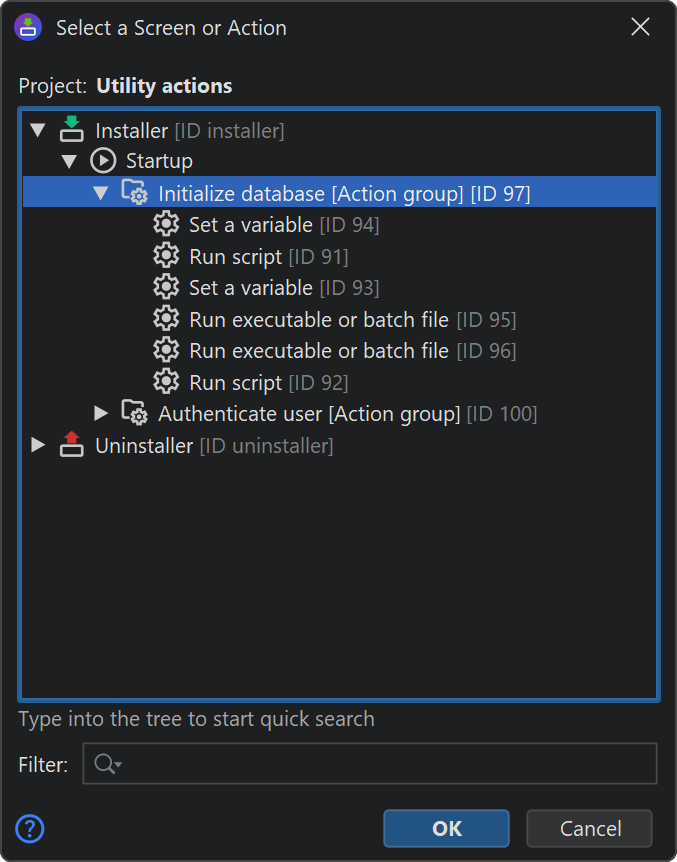Click the green Installer download icon
This screenshot has width=677, height=862.
coord(71,129)
